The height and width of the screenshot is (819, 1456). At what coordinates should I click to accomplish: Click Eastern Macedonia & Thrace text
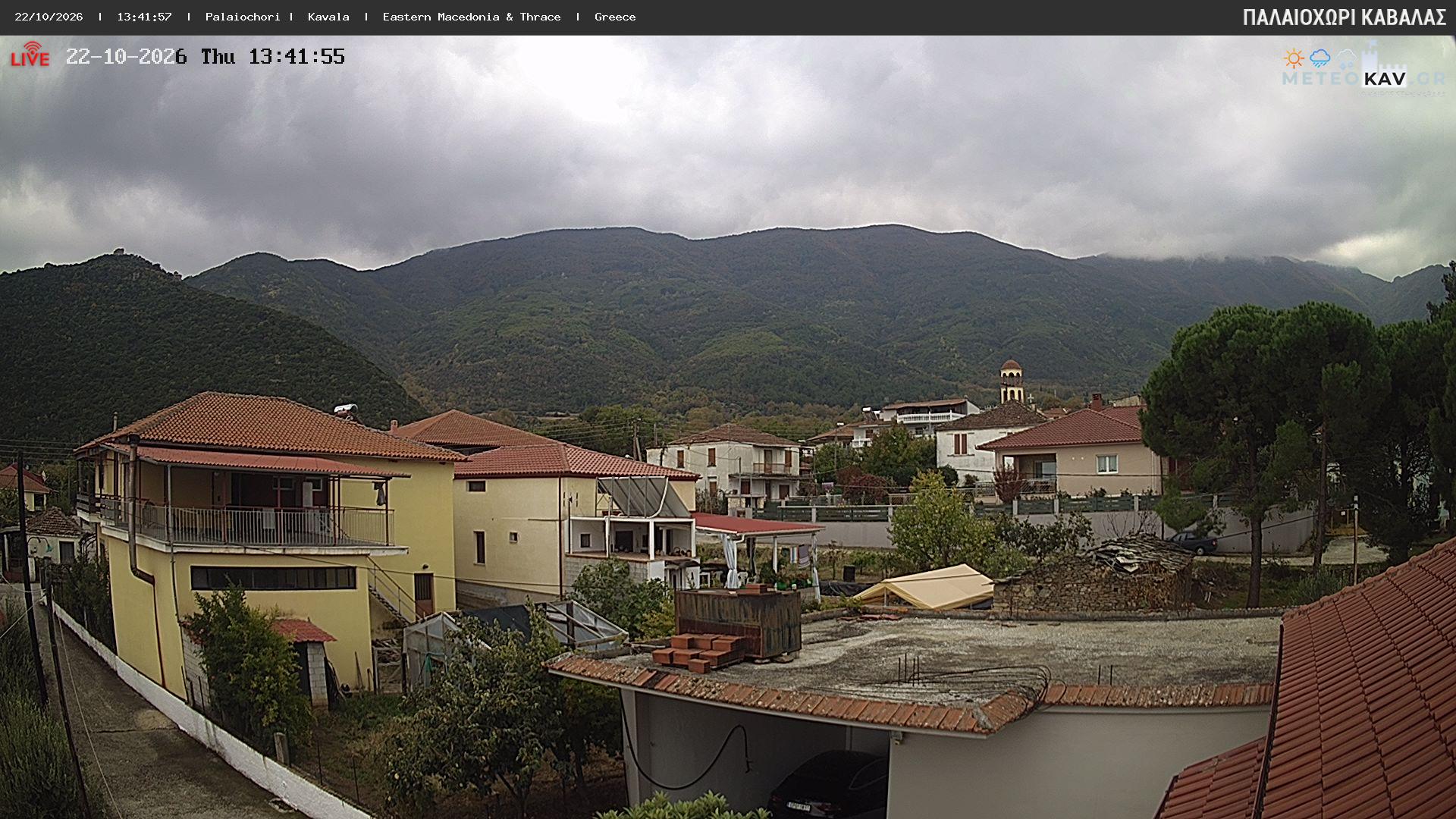click(x=472, y=17)
